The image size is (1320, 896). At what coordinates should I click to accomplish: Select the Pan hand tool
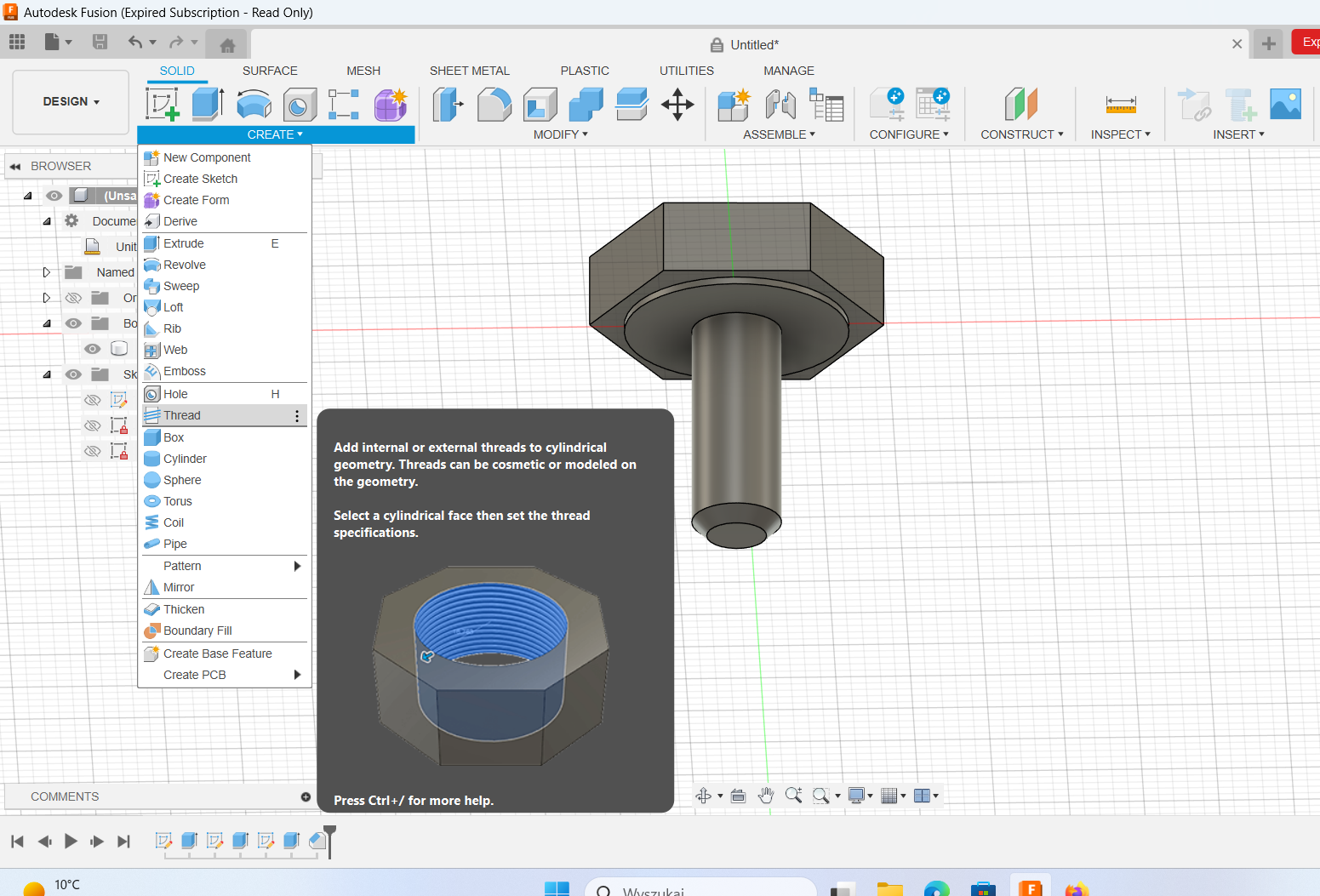pyautogui.click(x=766, y=796)
